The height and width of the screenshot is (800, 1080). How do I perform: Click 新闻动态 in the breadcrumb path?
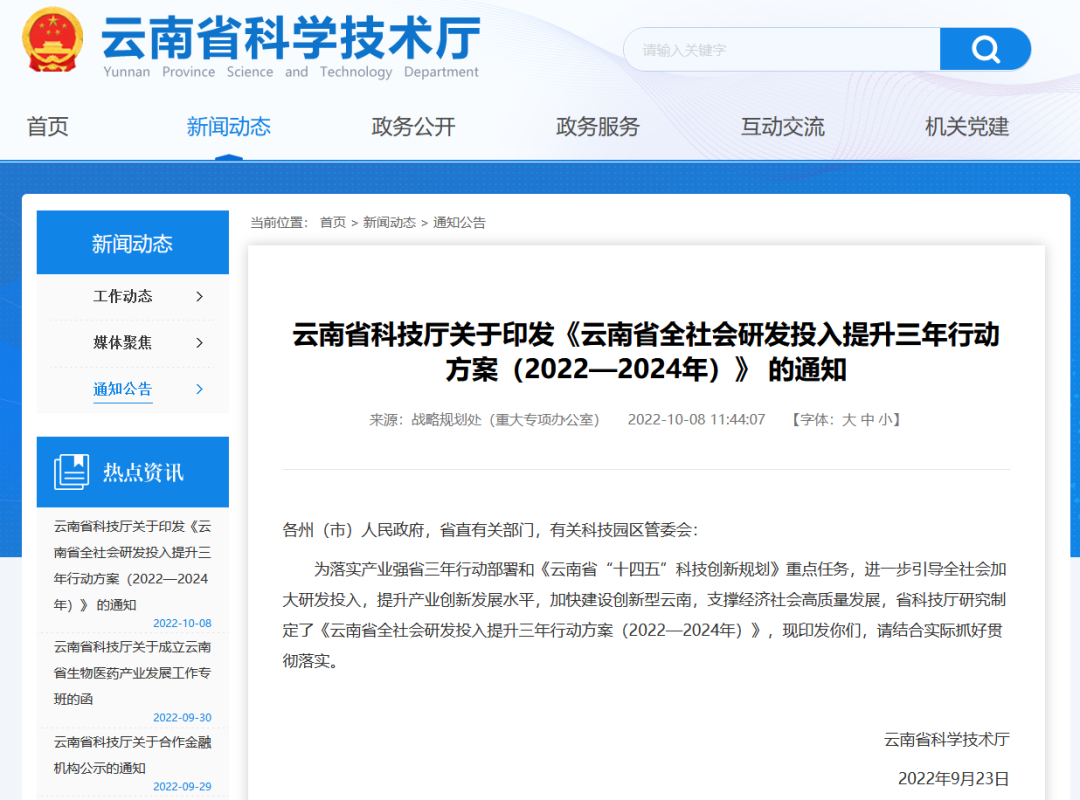[x=389, y=223]
